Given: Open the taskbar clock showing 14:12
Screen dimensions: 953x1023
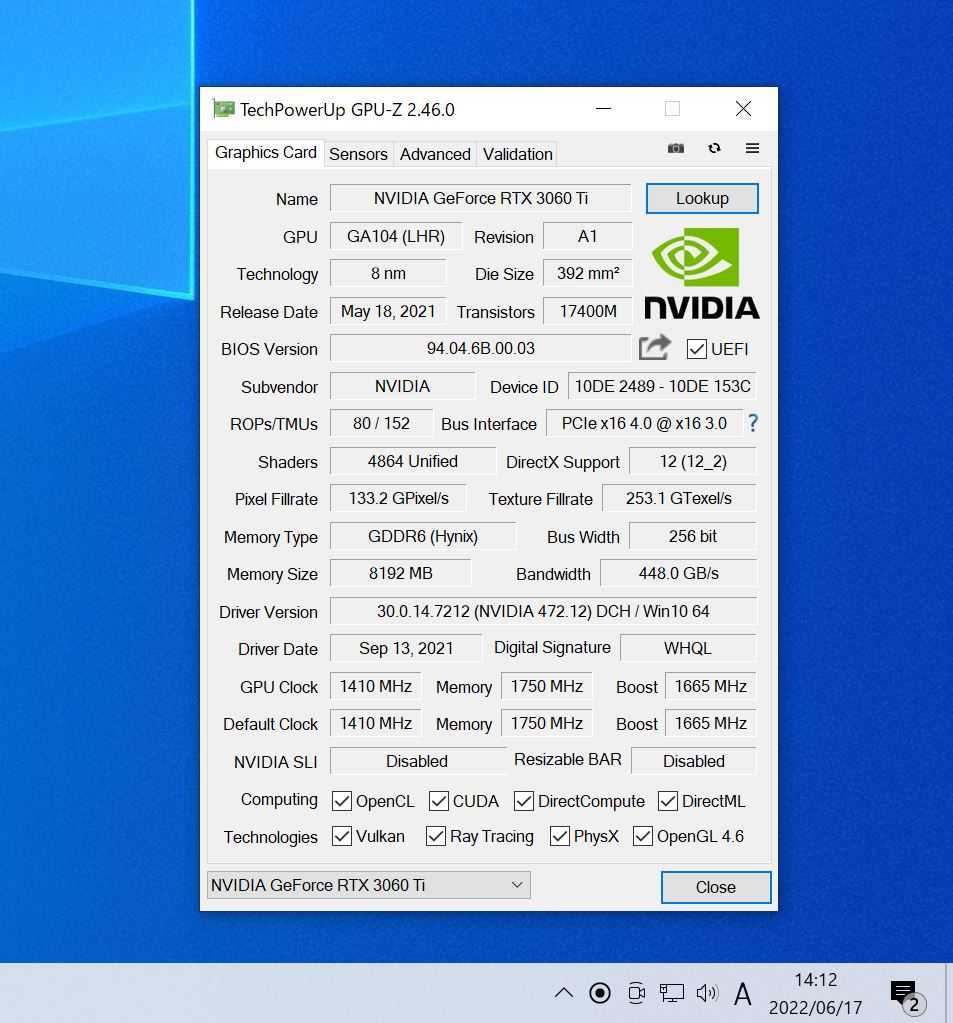Looking at the screenshot, I should [815, 994].
